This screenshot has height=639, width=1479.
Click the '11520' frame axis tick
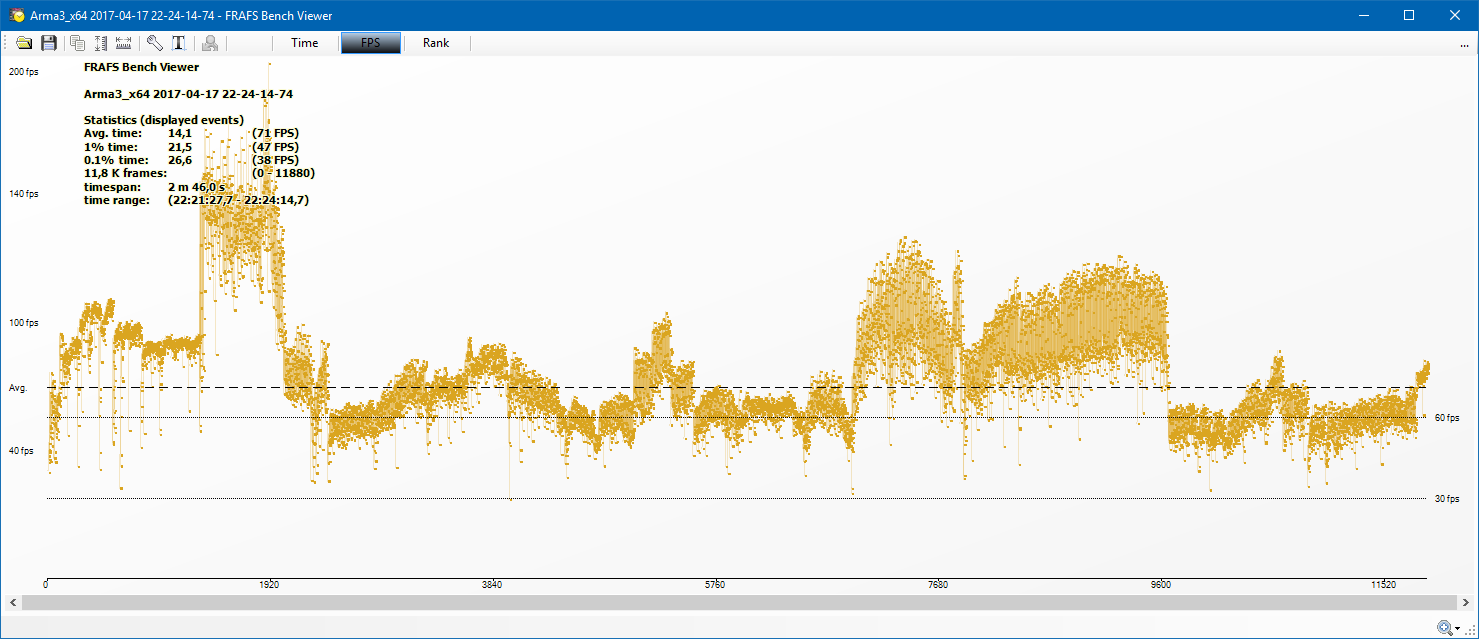1384,585
